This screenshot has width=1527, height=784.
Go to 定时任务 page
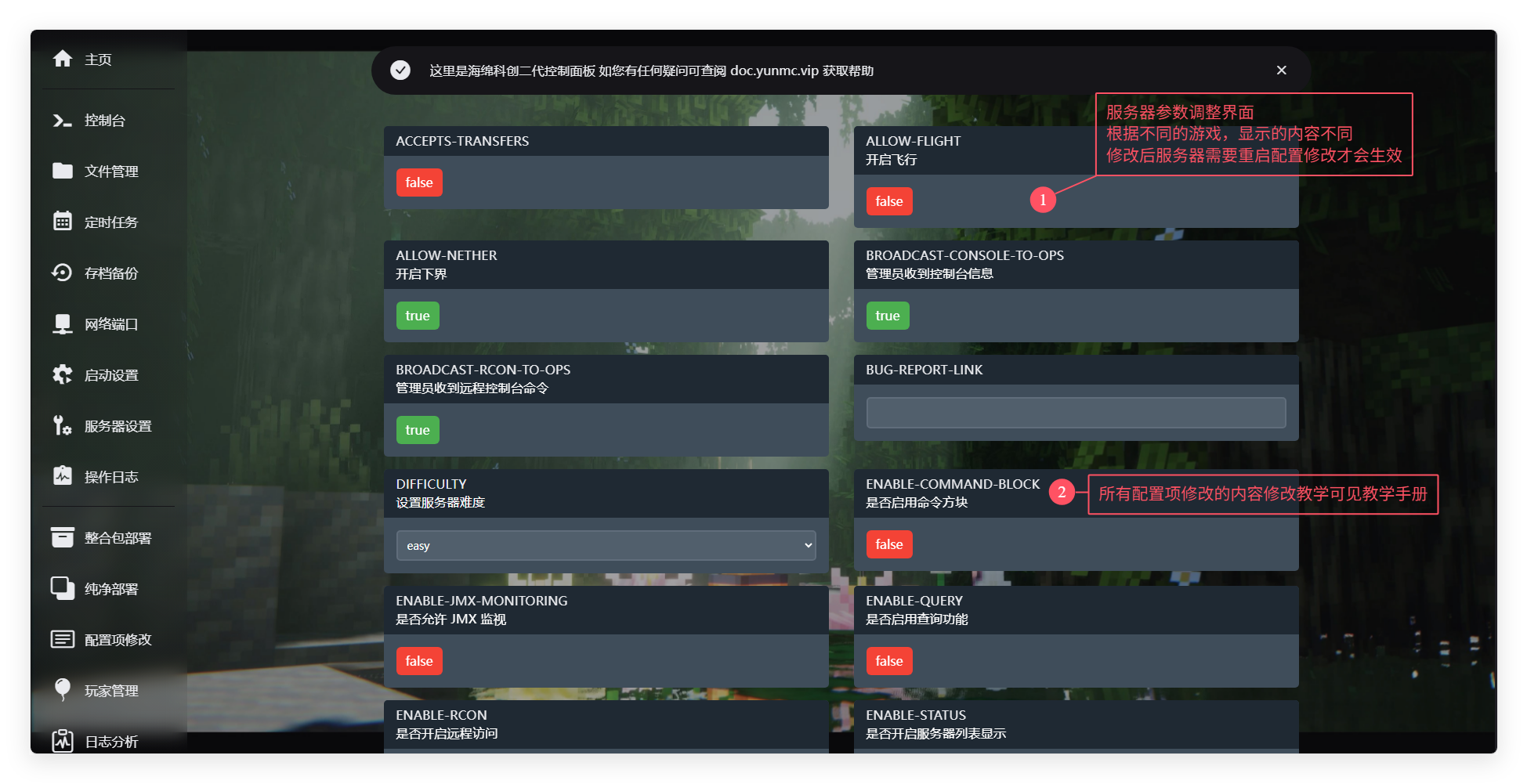pos(111,222)
